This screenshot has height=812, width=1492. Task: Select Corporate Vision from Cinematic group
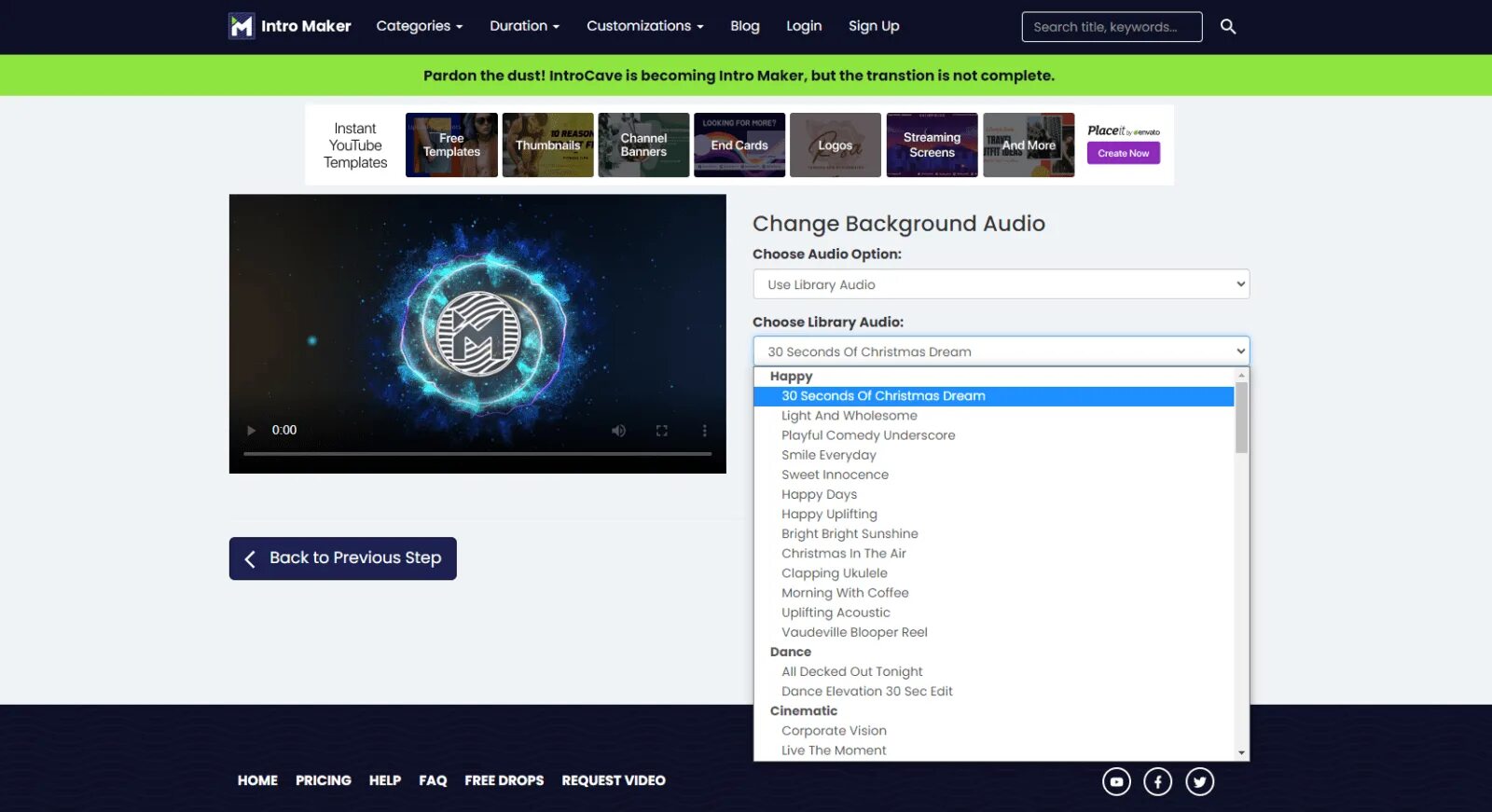pyautogui.click(x=994, y=731)
